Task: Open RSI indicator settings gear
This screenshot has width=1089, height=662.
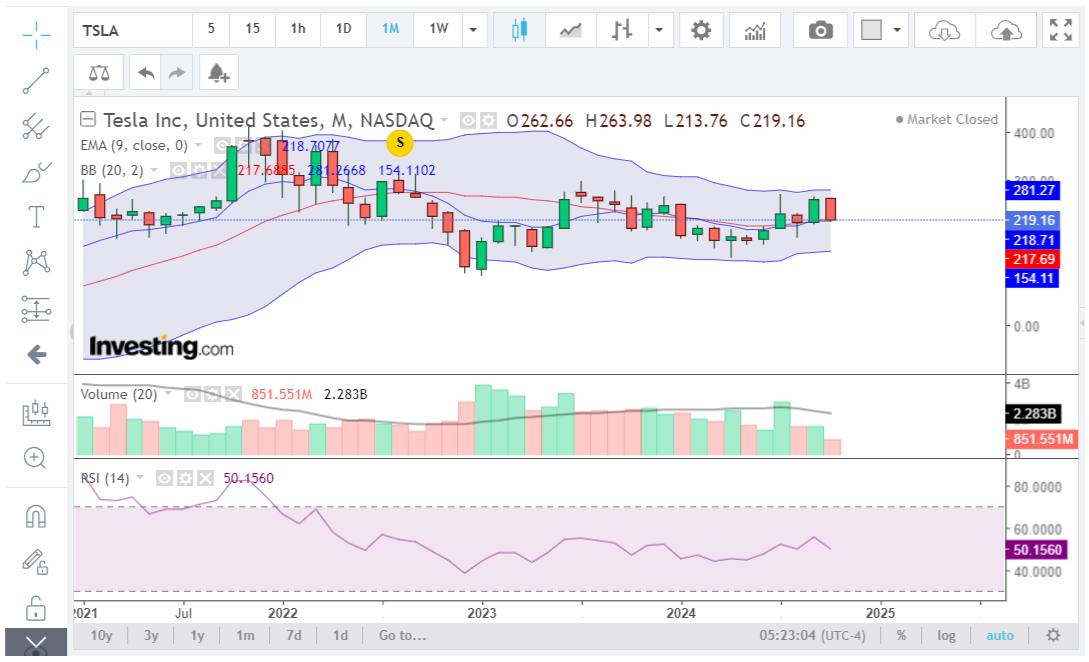Action: [185, 478]
